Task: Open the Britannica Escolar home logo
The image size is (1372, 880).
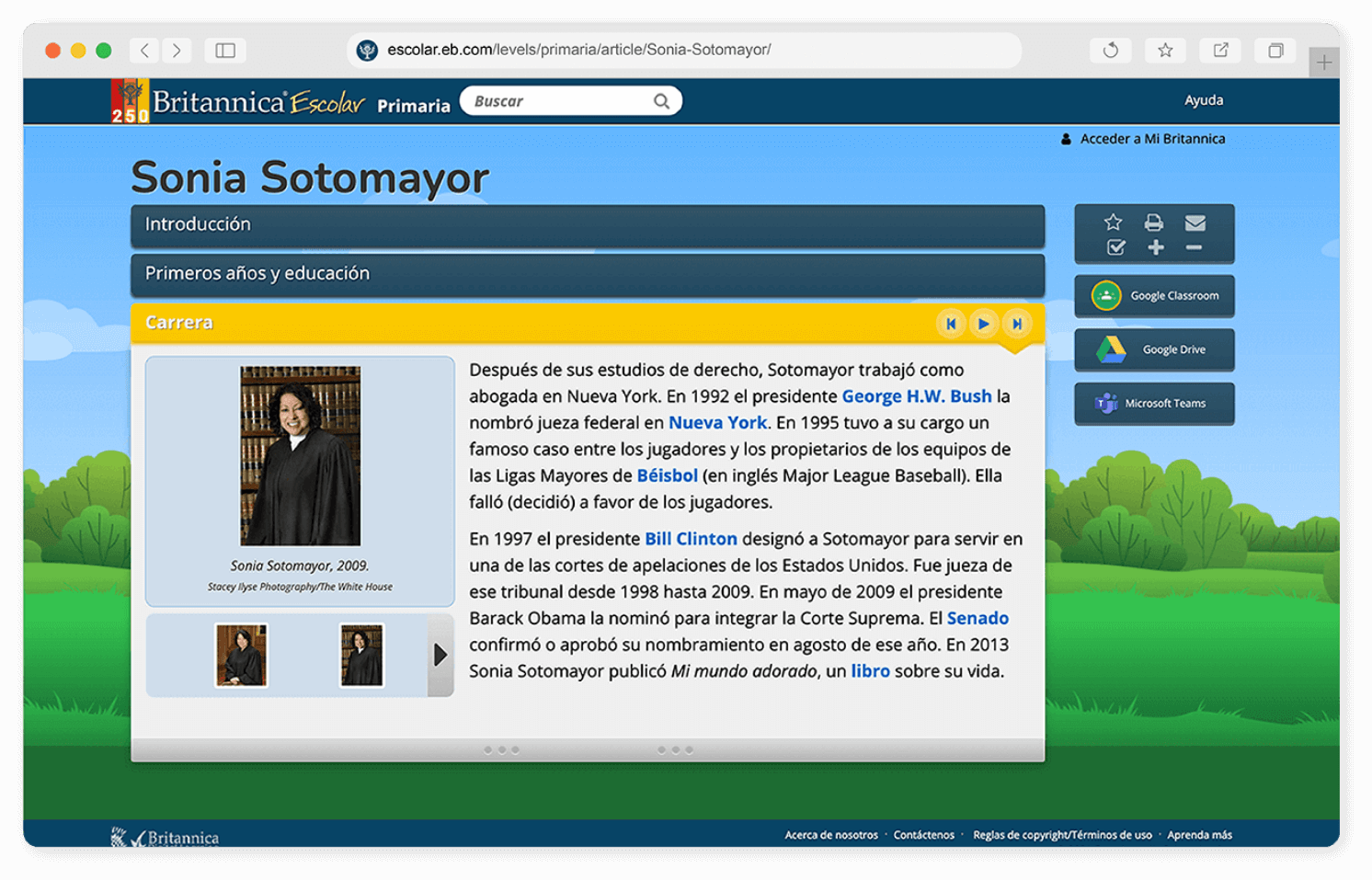Action: pyautogui.click(x=237, y=101)
